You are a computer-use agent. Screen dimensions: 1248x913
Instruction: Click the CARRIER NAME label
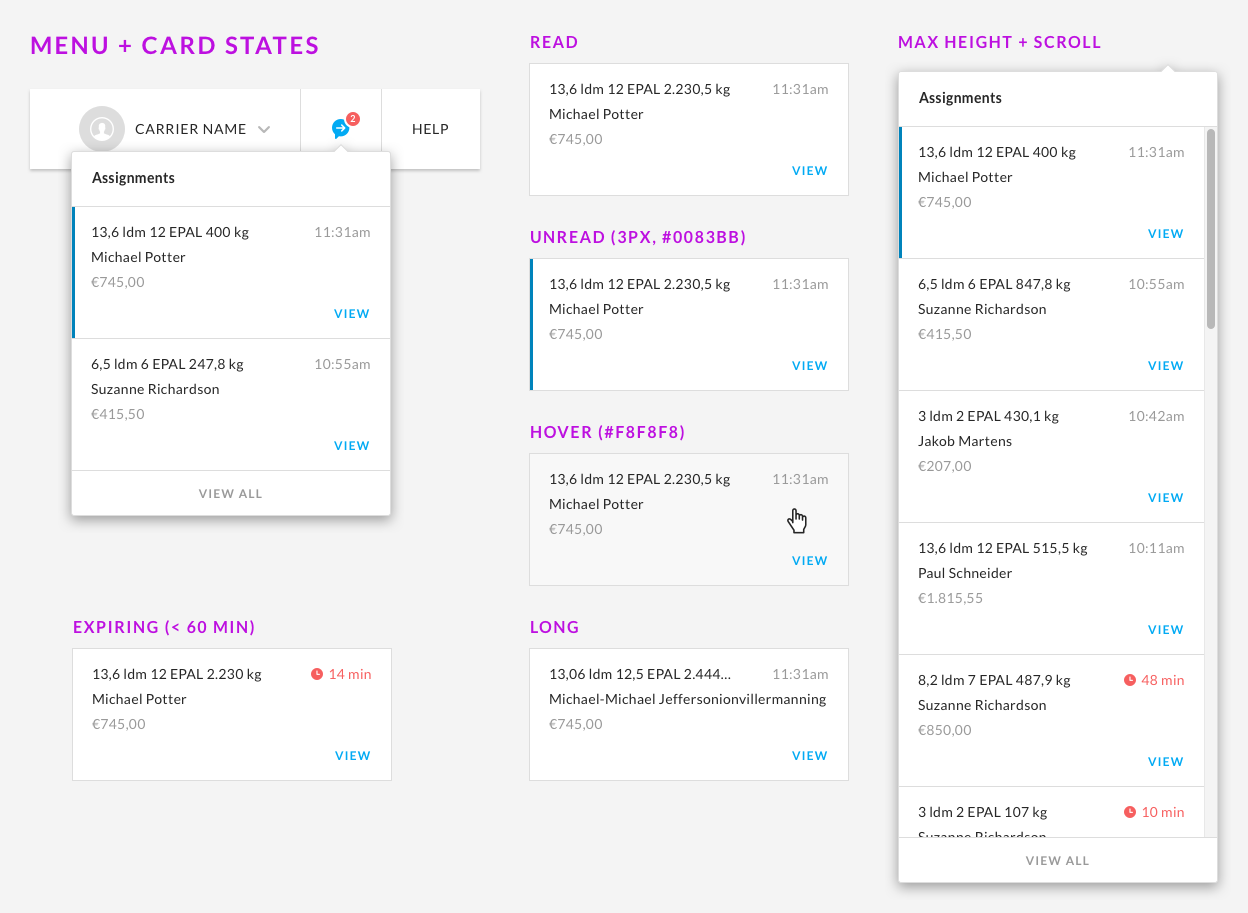pyautogui.click(x=191, y=129)
